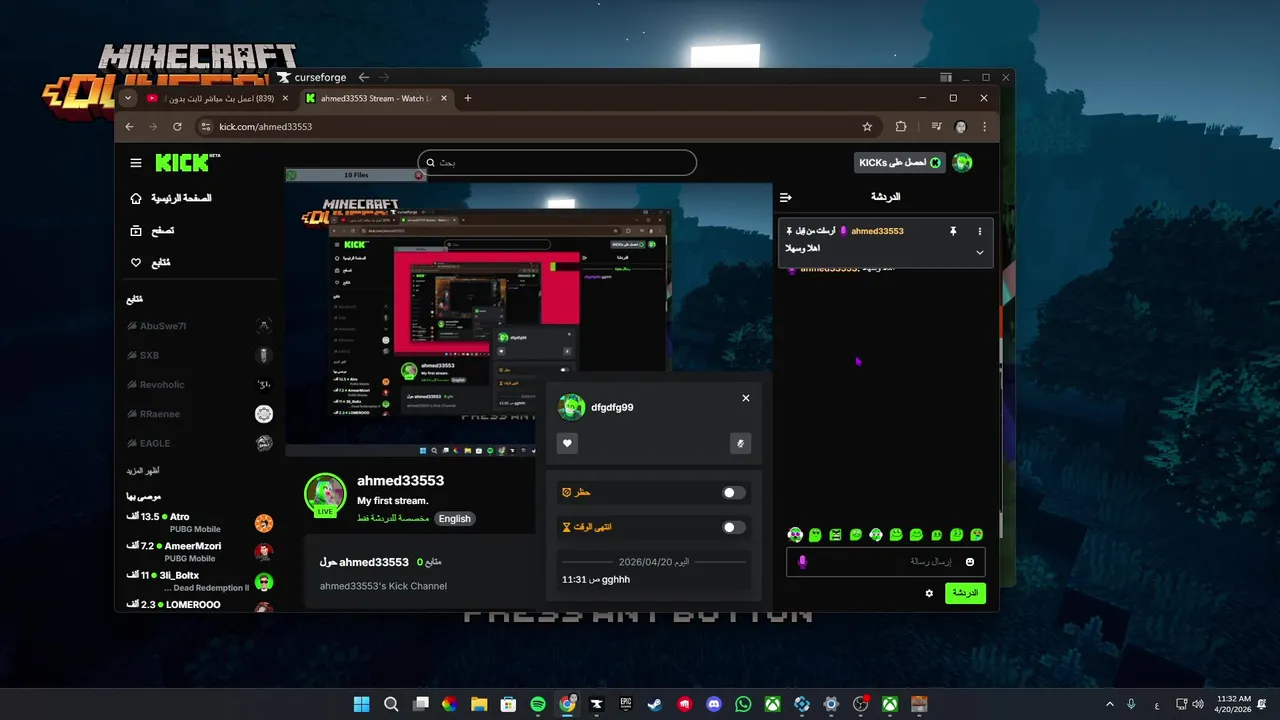Show hidden system tray icons

(x=1109, y=704)
